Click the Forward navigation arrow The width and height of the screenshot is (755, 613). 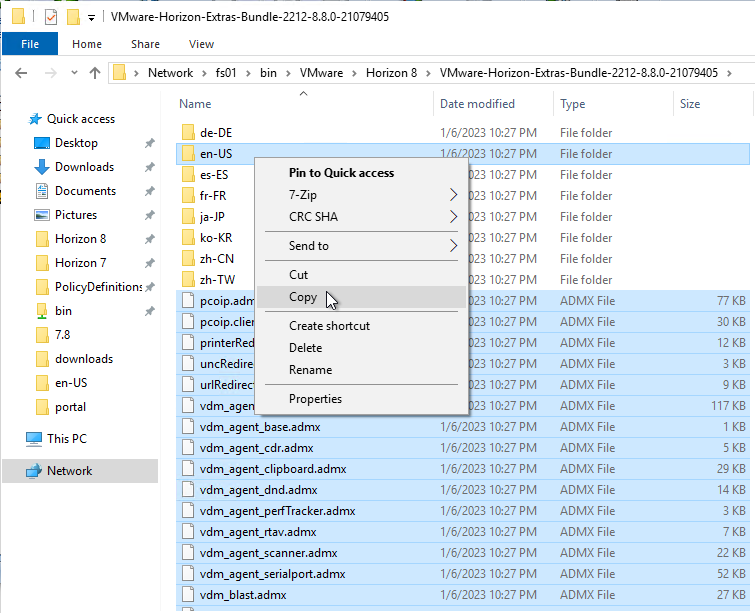51,73
